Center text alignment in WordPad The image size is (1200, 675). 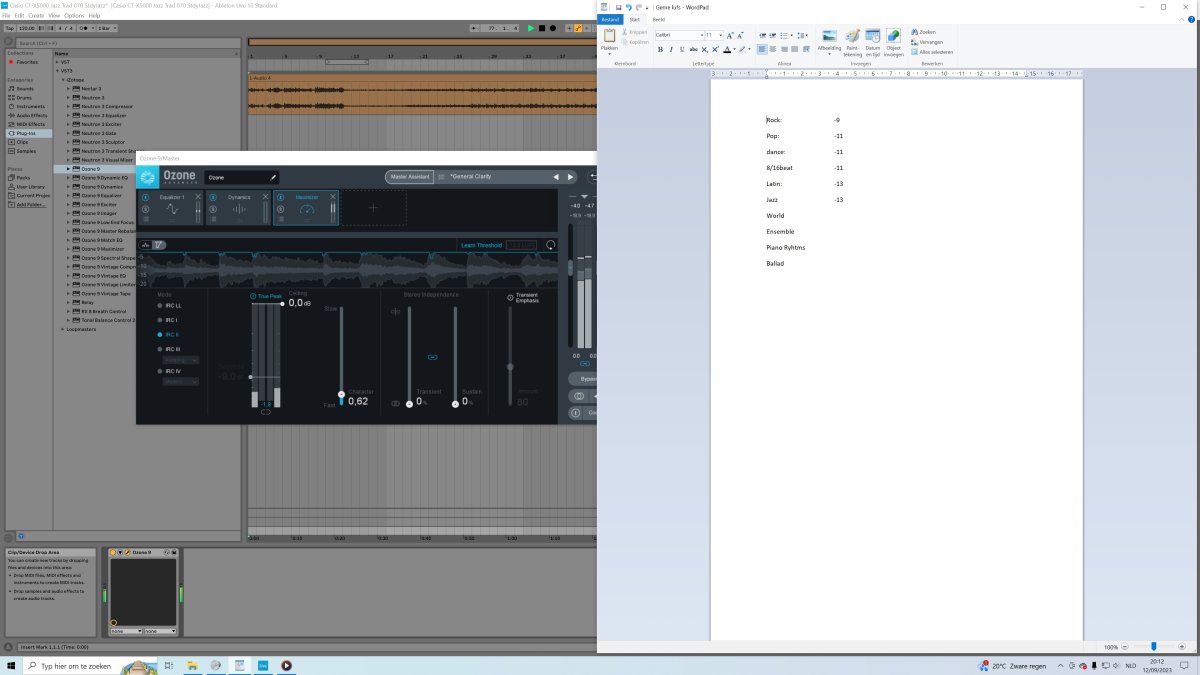coord(773,49)
